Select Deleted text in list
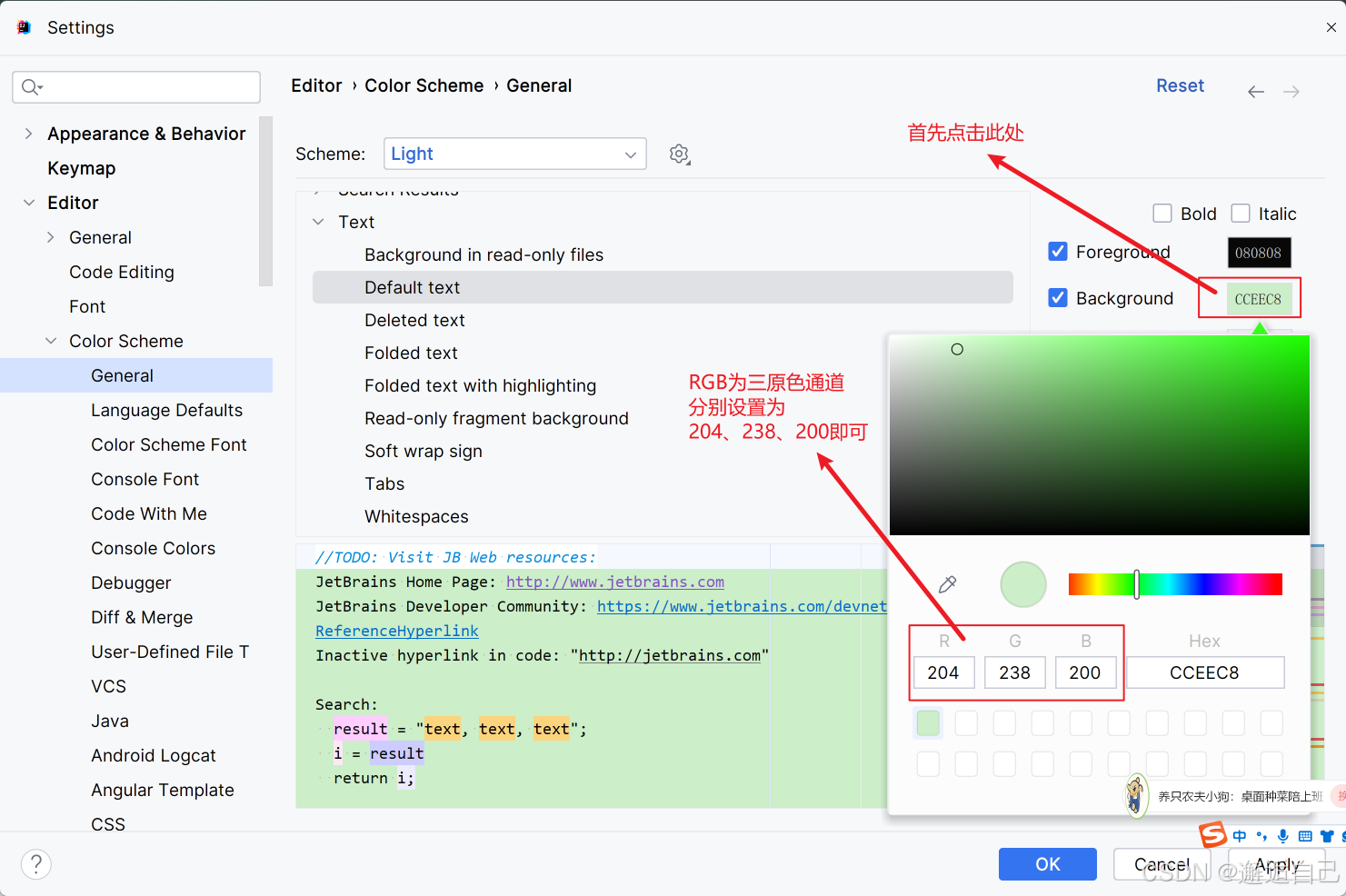The image size is (1346, 896). (414, 320)
